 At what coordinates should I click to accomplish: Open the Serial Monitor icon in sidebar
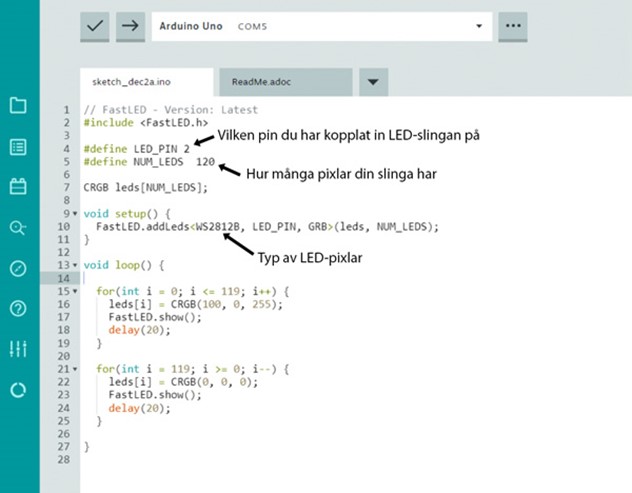pyautogui.click(x=18, y=228)
